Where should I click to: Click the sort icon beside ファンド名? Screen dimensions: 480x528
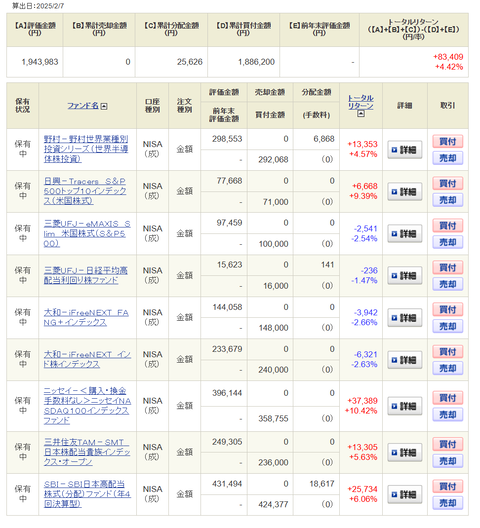click(104, 106)
